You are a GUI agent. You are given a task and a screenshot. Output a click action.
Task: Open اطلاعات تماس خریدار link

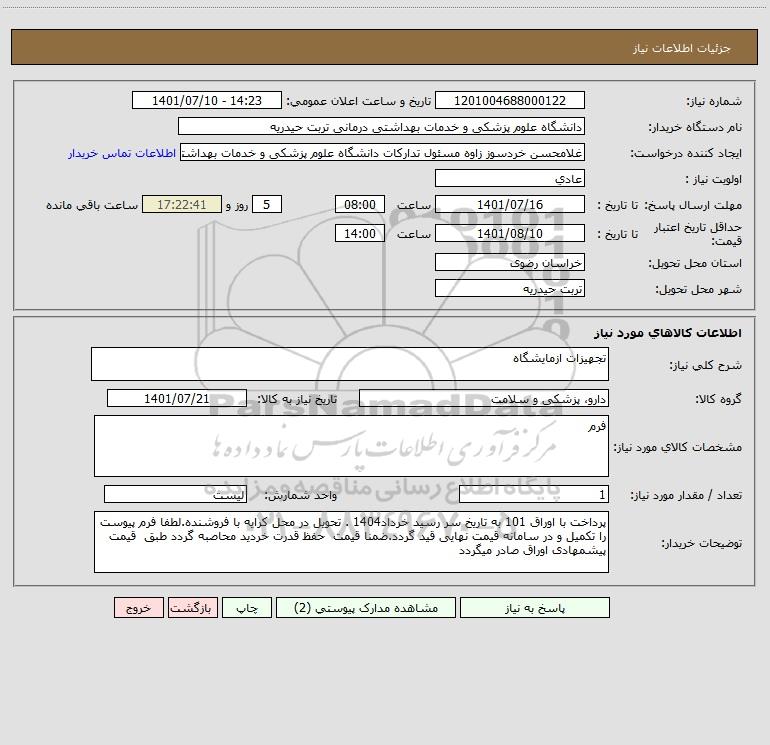122,153
